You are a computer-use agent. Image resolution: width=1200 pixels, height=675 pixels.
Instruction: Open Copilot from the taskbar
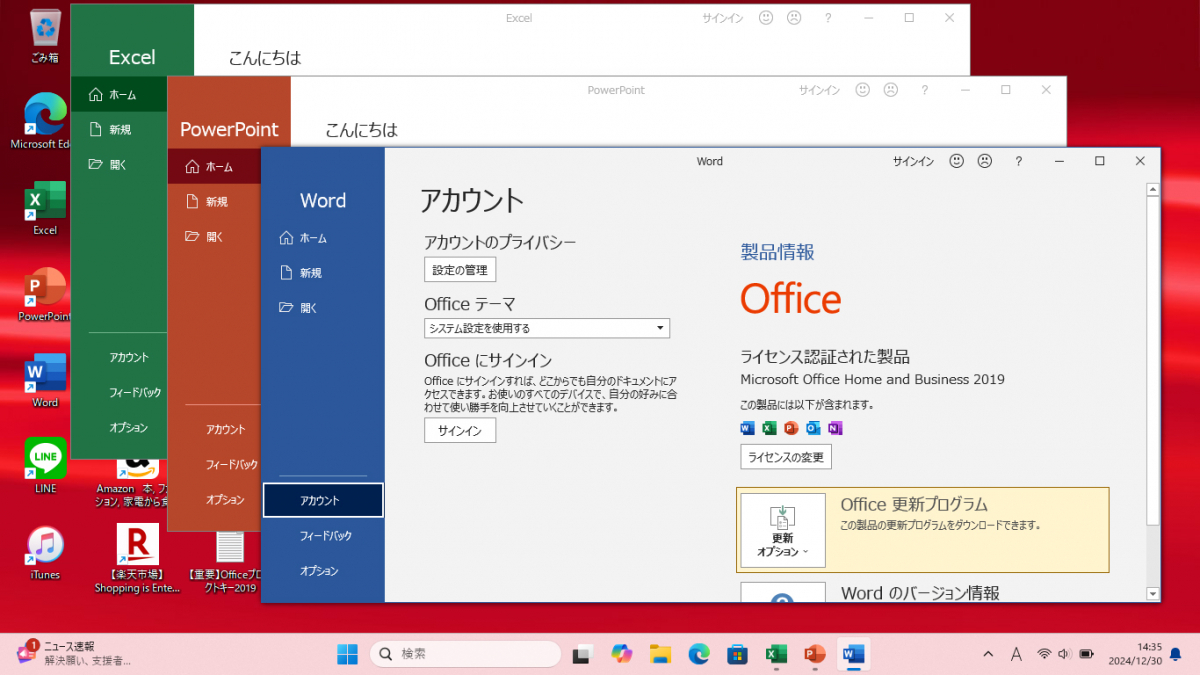point(622,654)
